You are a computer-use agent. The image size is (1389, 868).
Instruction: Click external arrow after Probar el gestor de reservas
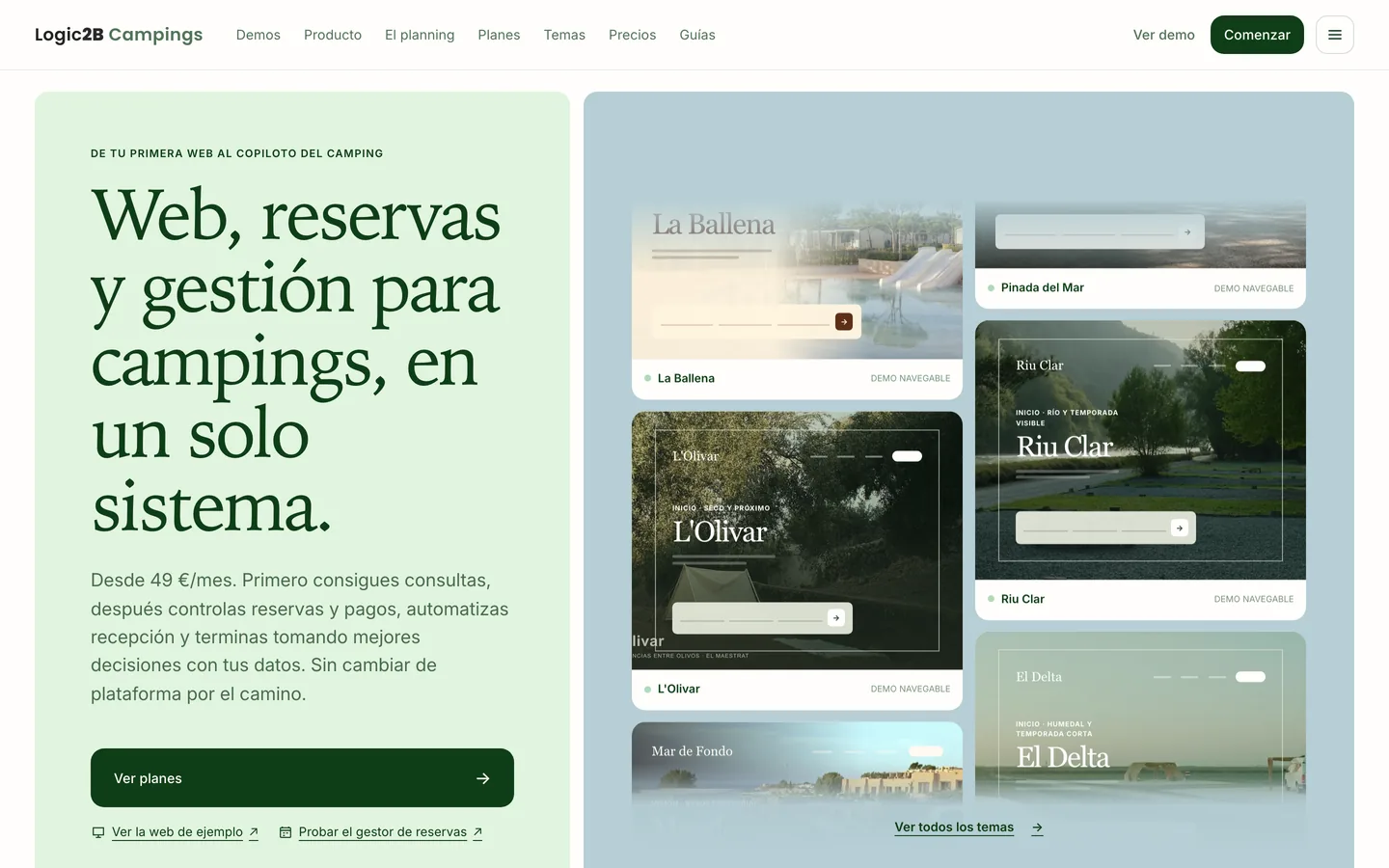point(477,832)
